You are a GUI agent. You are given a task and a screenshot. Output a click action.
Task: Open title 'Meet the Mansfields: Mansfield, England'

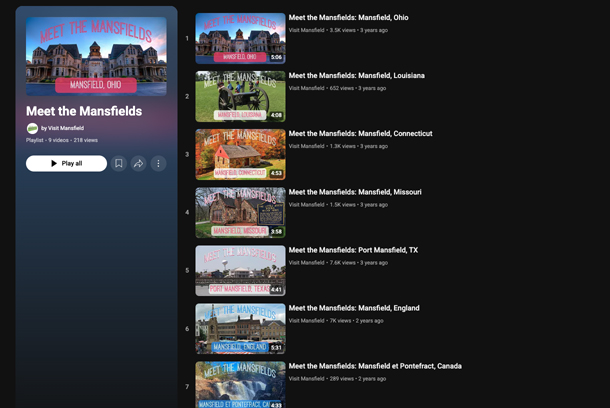click(x=354, y=308)
